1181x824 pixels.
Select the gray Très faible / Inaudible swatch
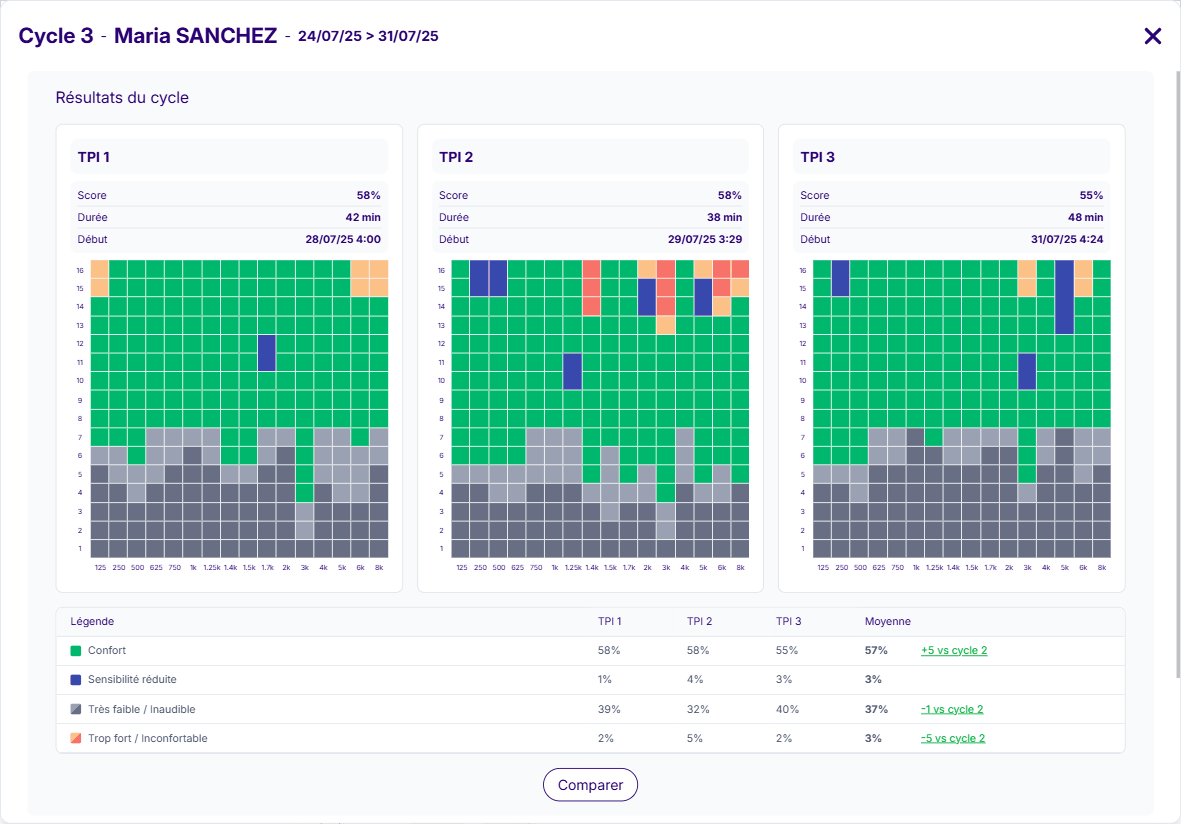coord(76,710)
